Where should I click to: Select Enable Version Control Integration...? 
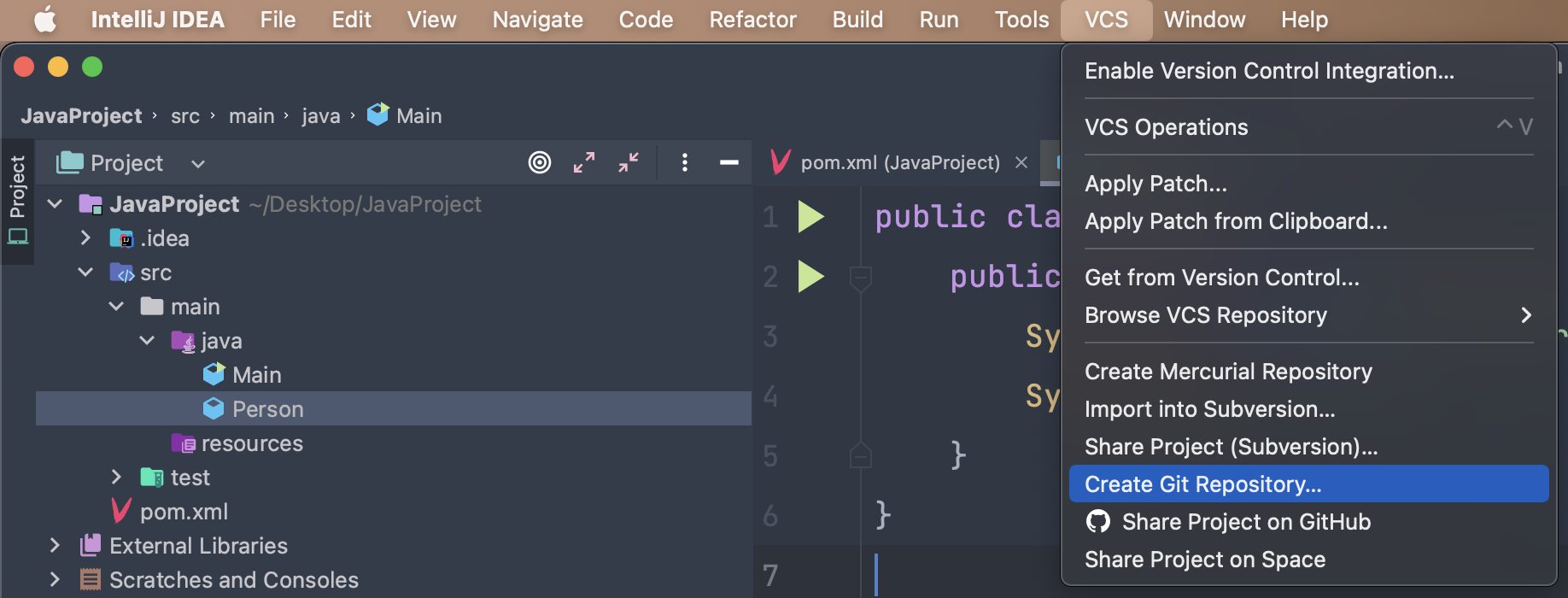(1308, 71)
